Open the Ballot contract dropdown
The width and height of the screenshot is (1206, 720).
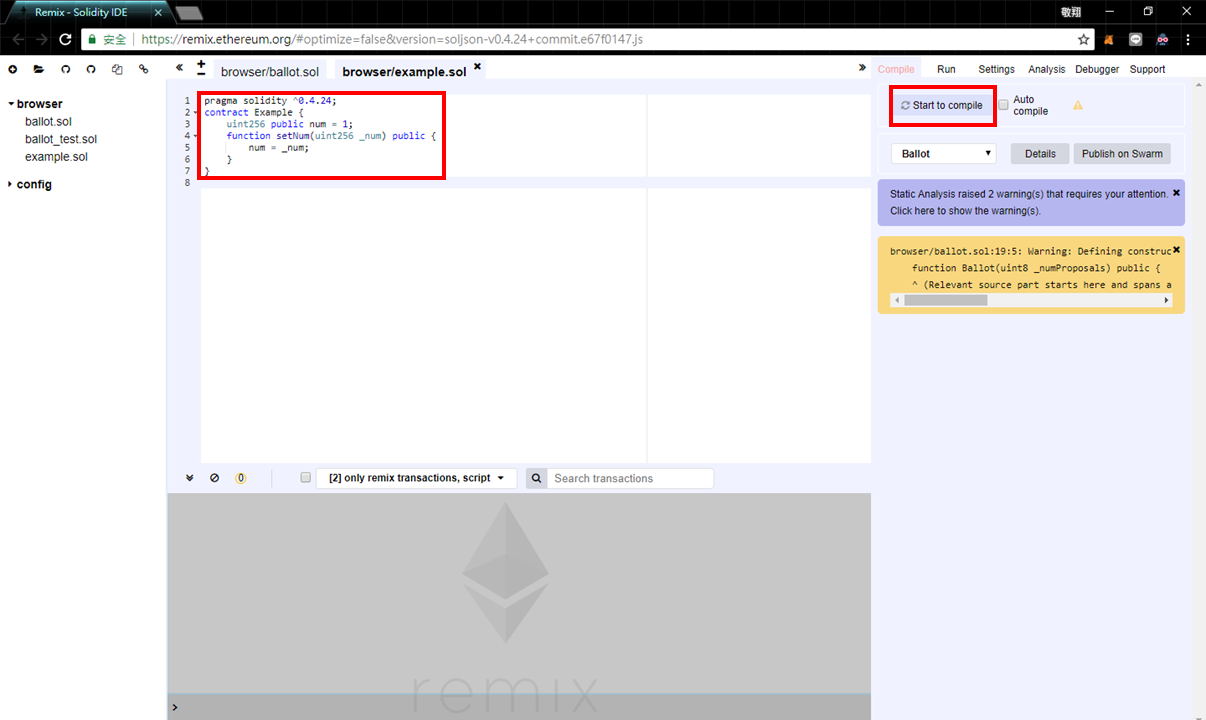(943, 154)
